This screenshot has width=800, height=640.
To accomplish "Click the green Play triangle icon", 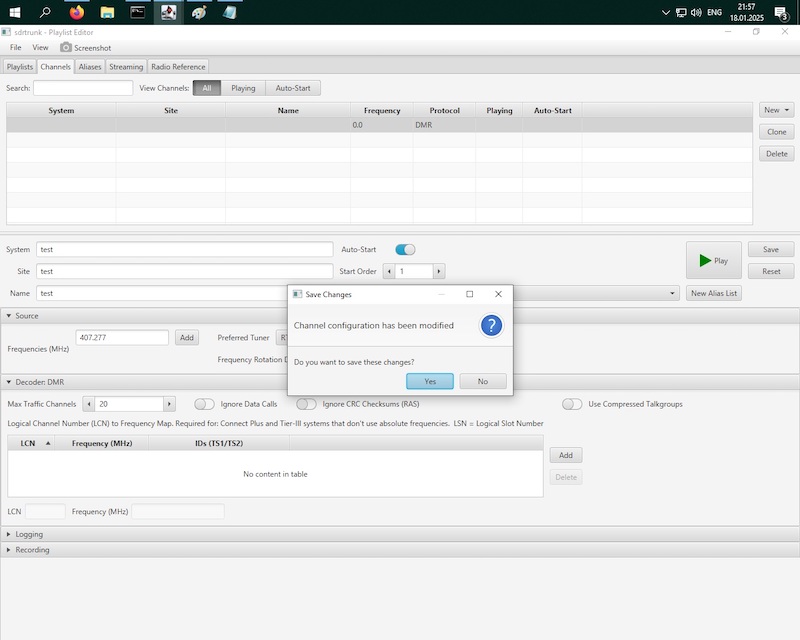I will [x=705, y=261].
